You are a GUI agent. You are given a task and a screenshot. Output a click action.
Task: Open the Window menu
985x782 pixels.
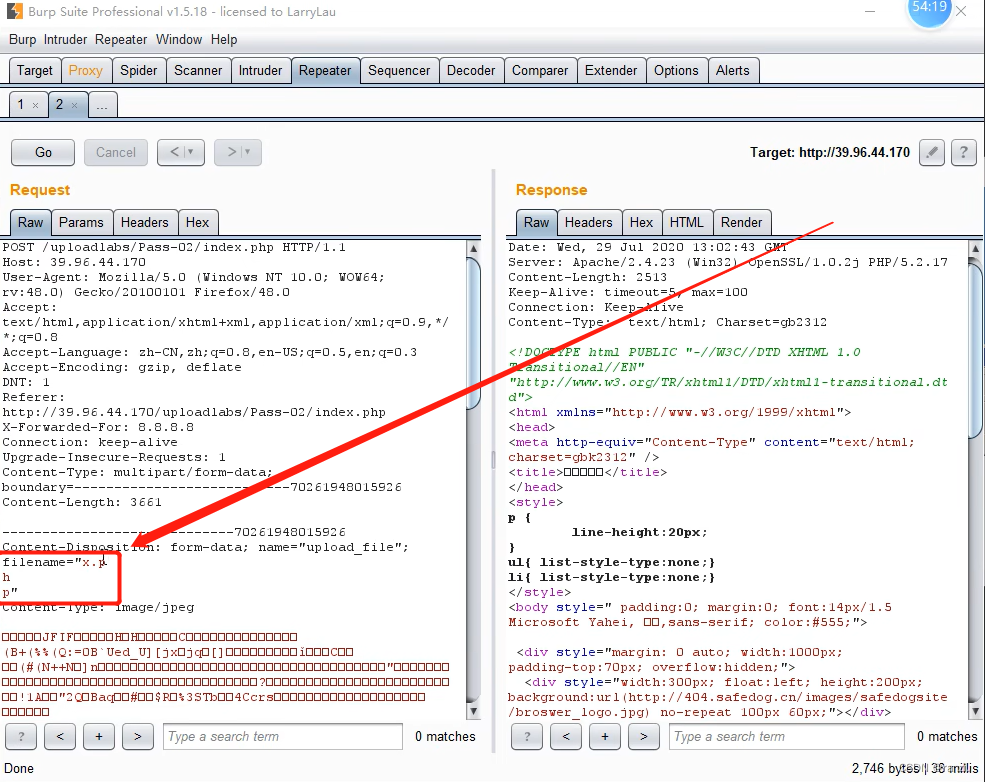click(x=179, y=40)
